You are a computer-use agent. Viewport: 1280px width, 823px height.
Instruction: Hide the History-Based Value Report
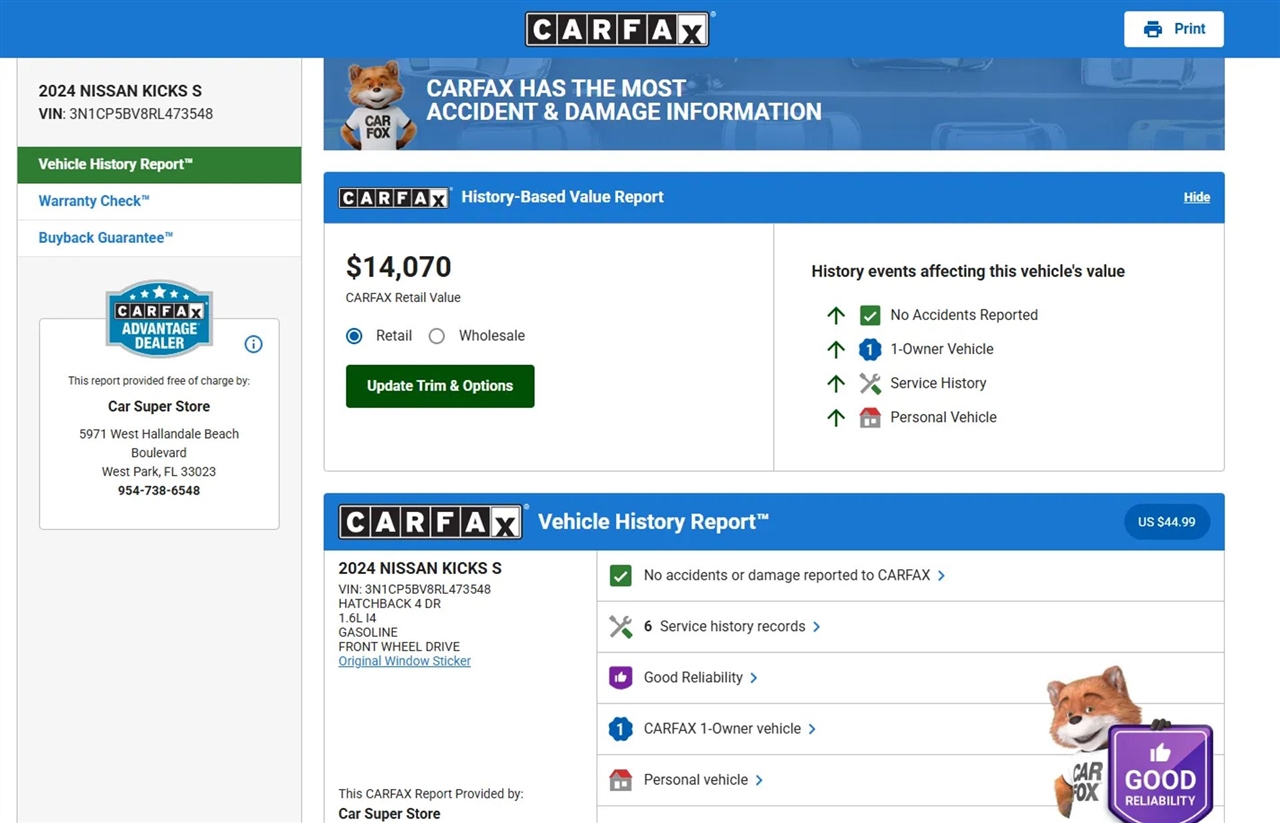[x=1196, y=197]
